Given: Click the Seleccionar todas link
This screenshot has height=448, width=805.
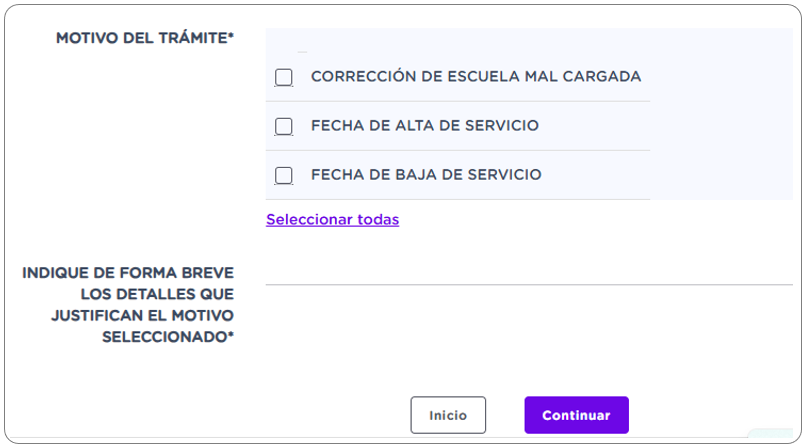Looking at the screenshot, I should (x=332, y=220).
